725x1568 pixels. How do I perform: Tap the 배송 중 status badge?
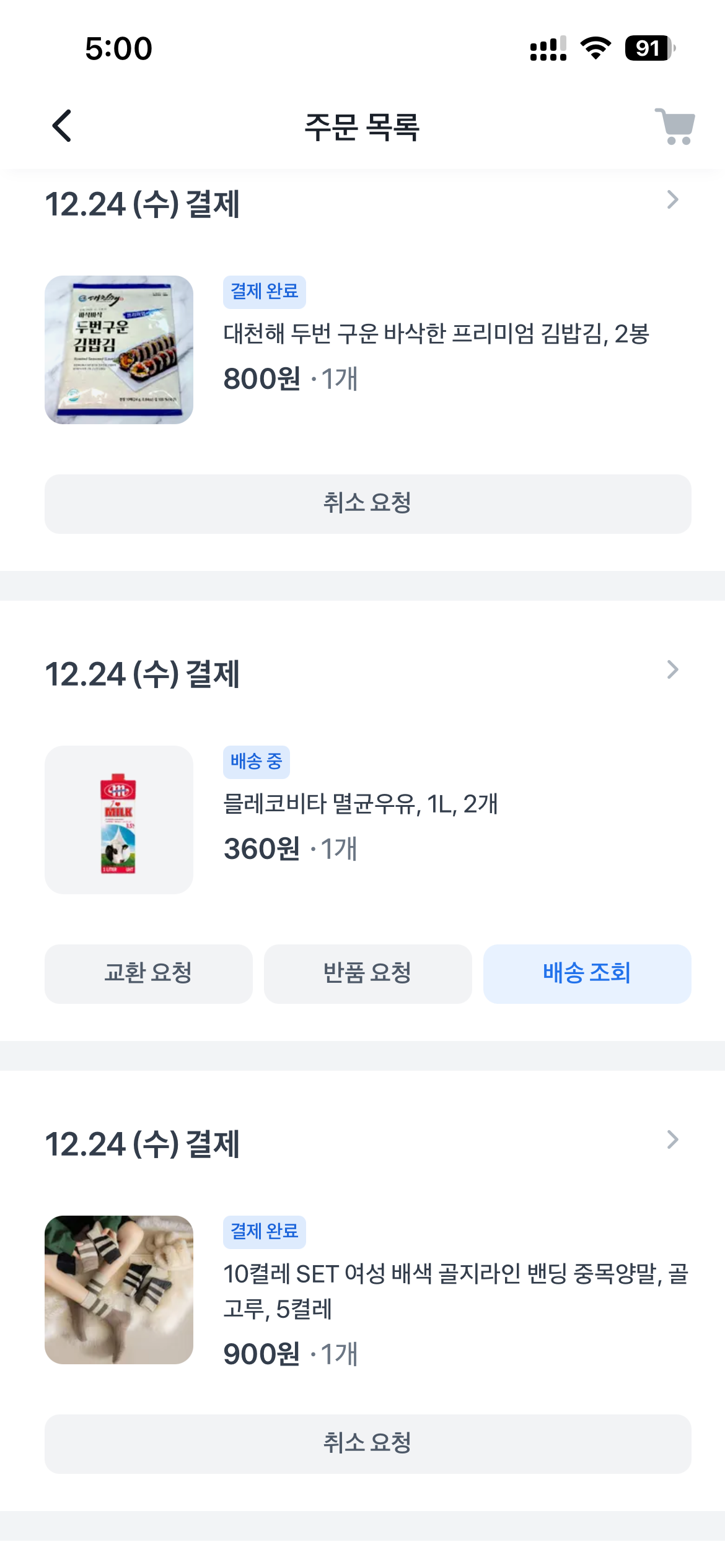(x=256, y=762)
